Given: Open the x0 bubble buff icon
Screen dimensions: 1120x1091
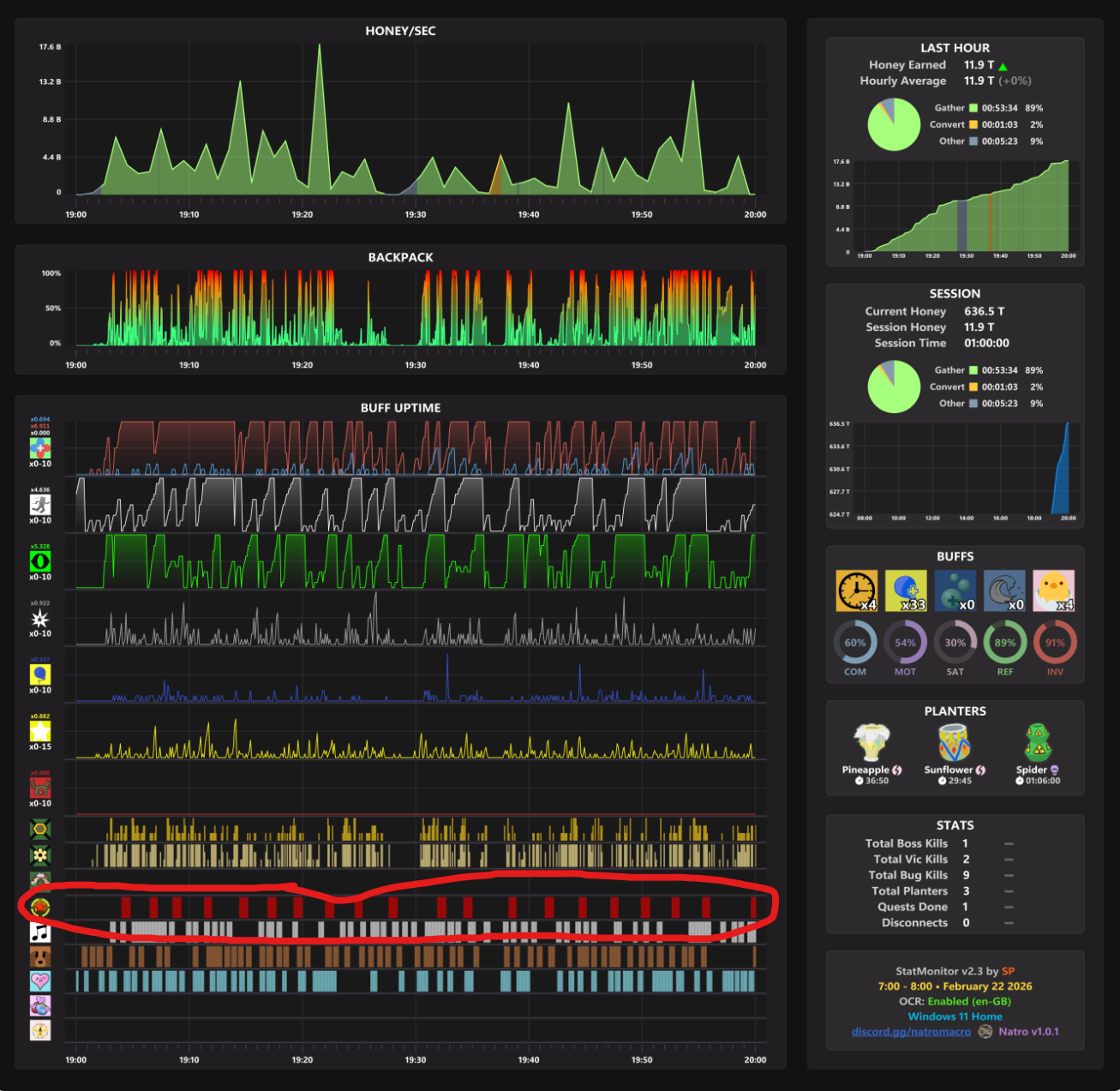Looking at the screenshot, I should tap(955, 590).
